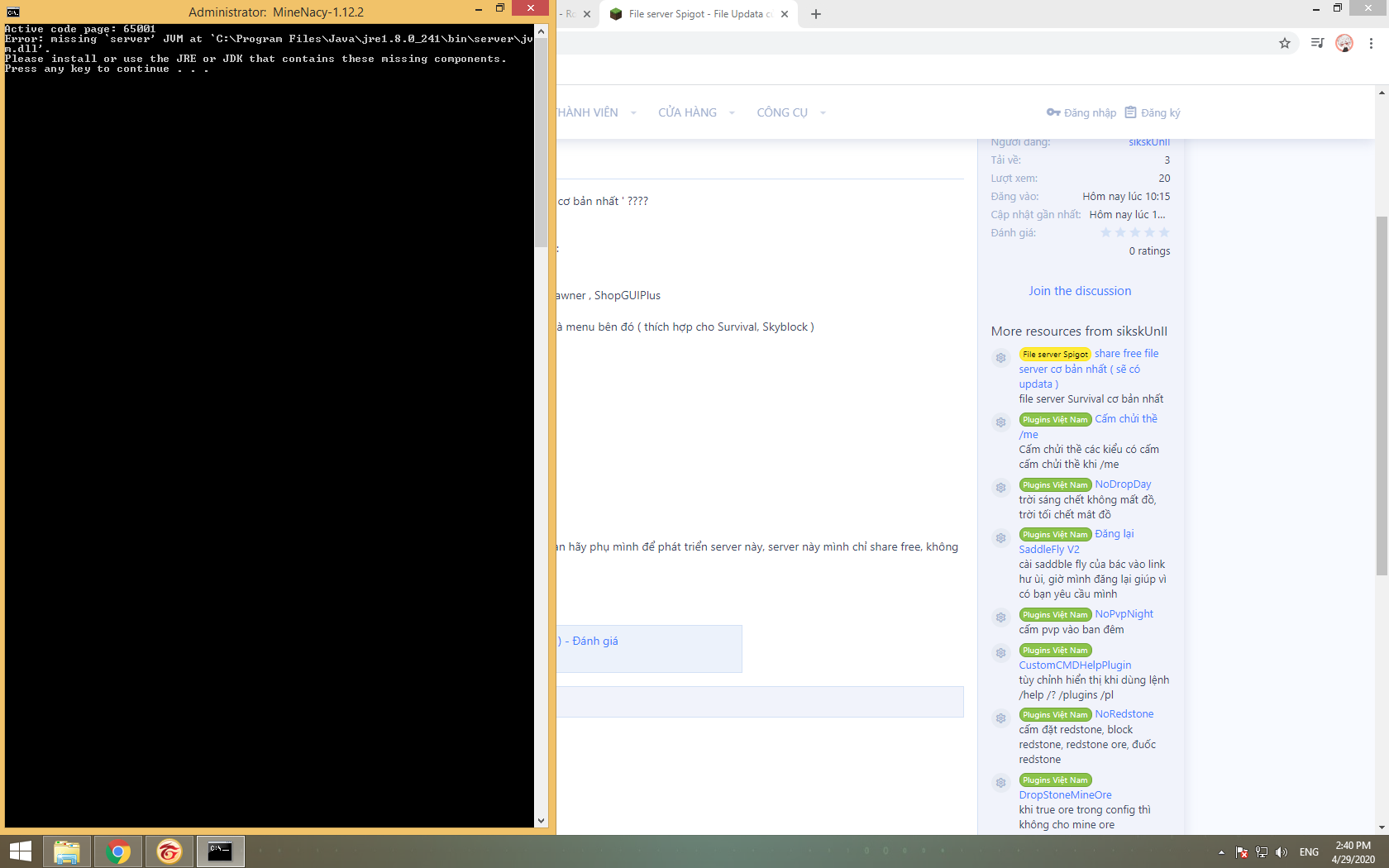
Task: Open the Chrome three-dot menu
Action: pyautogui.click(x=1371, y=43)
